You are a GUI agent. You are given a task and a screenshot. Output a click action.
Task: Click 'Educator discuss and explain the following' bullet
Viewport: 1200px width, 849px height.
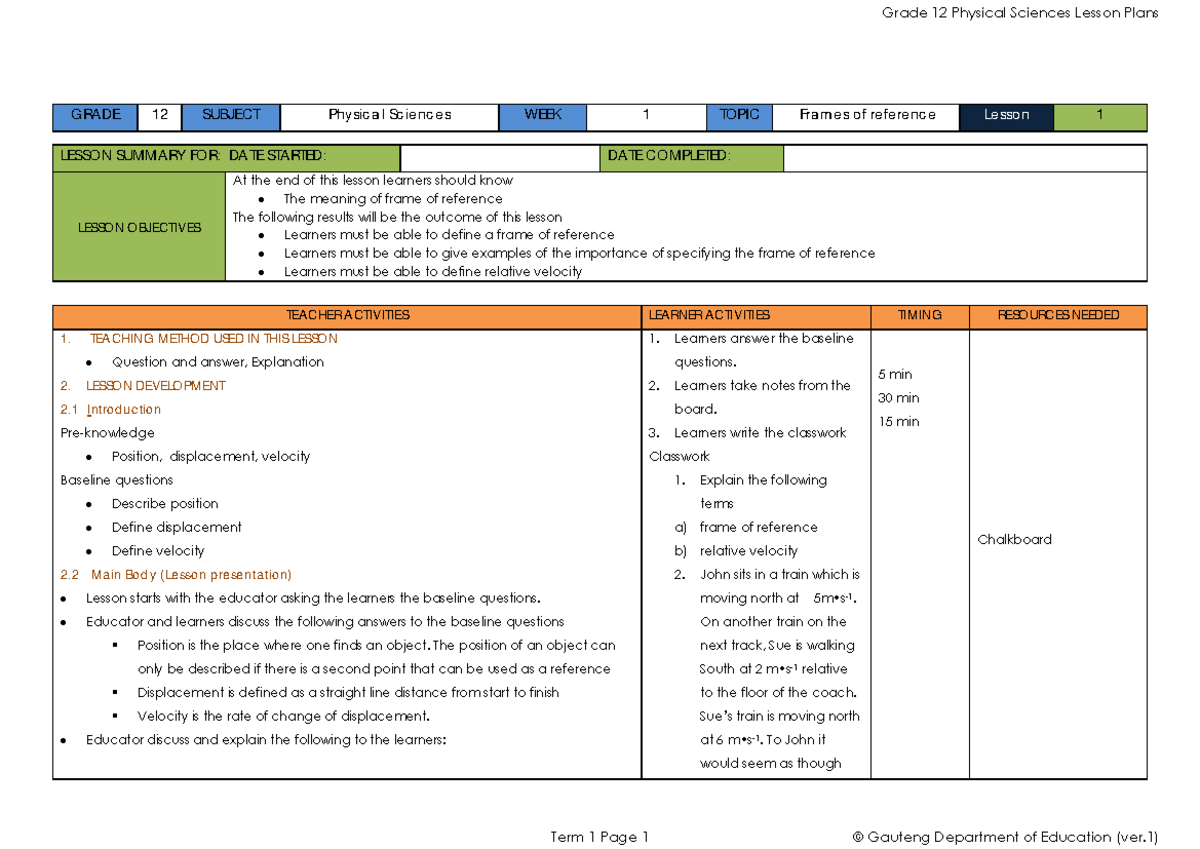tap(265, 740)
